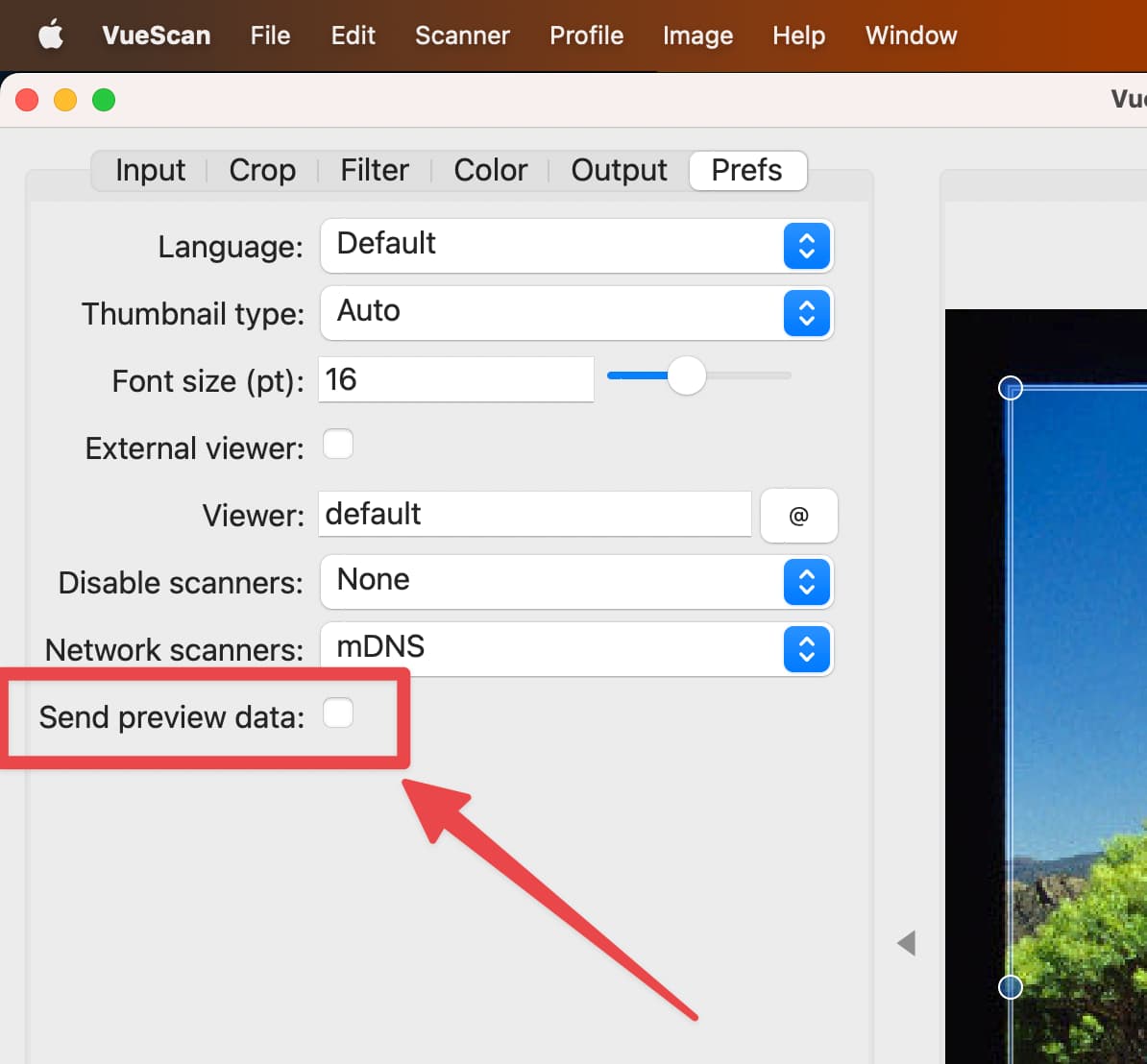Enable the External viewer checkbox
This screenshot has height=1064, width=1147.
(x=338, y=444)
